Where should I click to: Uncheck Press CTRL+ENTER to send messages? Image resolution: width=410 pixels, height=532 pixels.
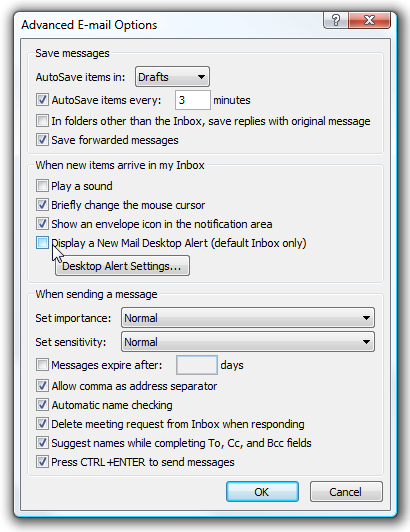coord(42,462)
